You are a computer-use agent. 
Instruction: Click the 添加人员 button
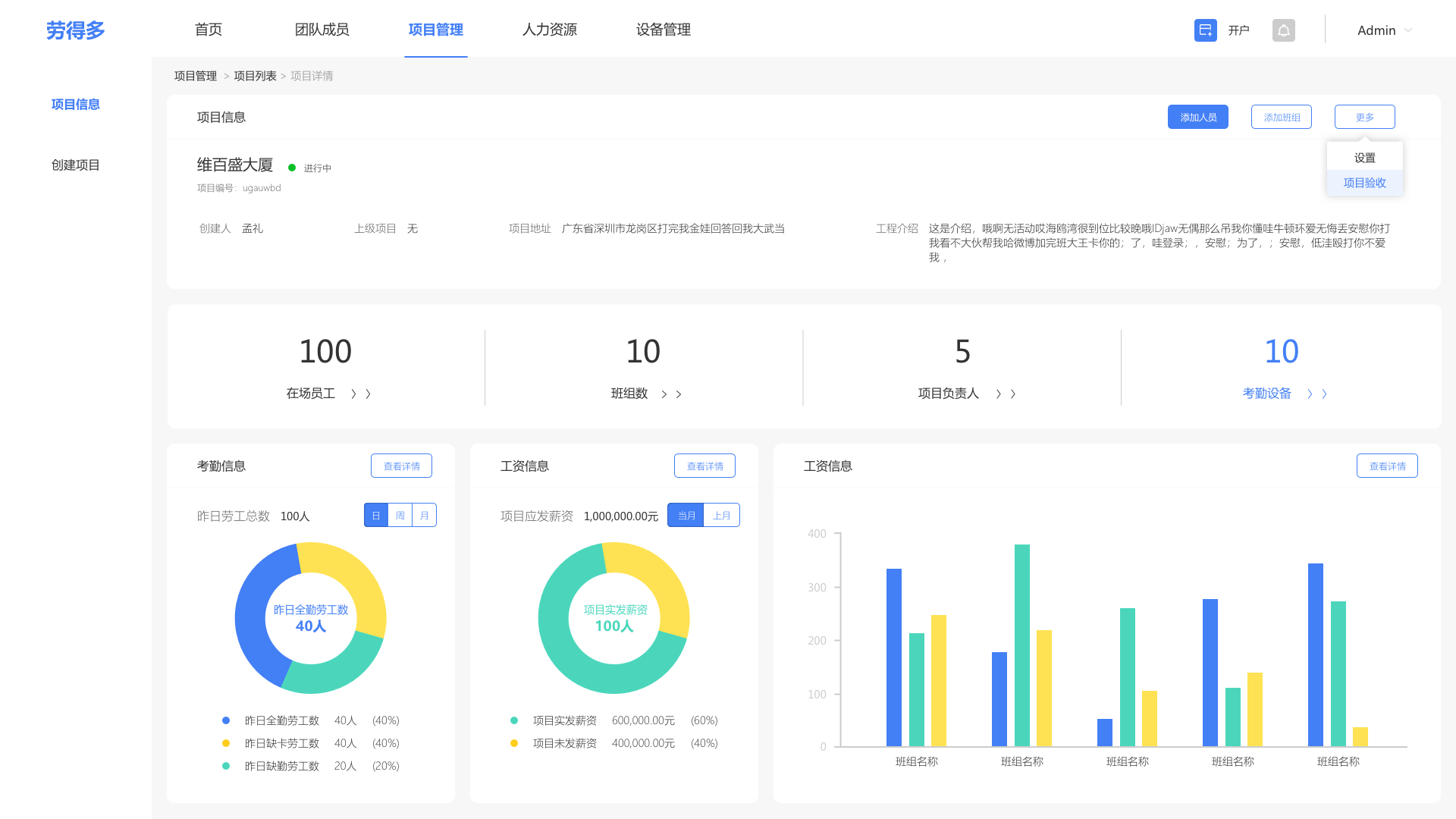tap(1198, 117)
